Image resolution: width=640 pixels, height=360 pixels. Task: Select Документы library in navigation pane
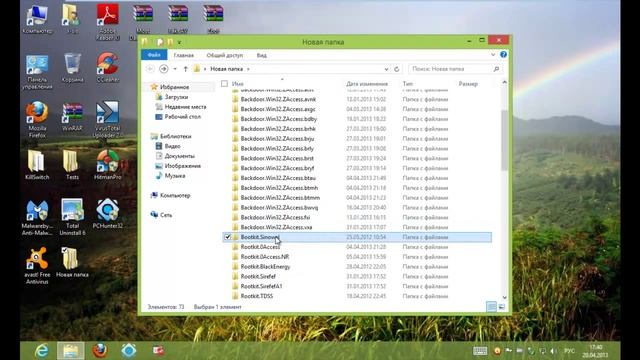(x=180, y=156)
